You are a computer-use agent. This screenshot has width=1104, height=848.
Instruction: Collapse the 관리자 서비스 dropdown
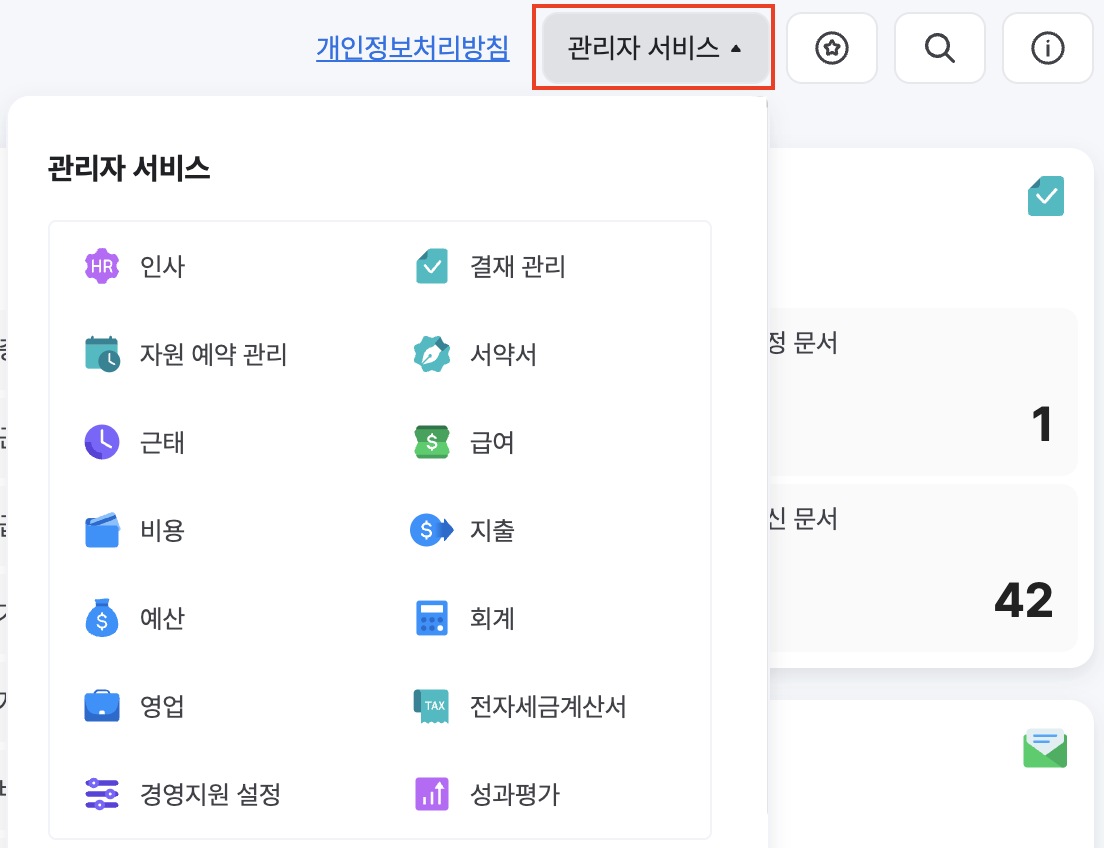click(655, 48)
